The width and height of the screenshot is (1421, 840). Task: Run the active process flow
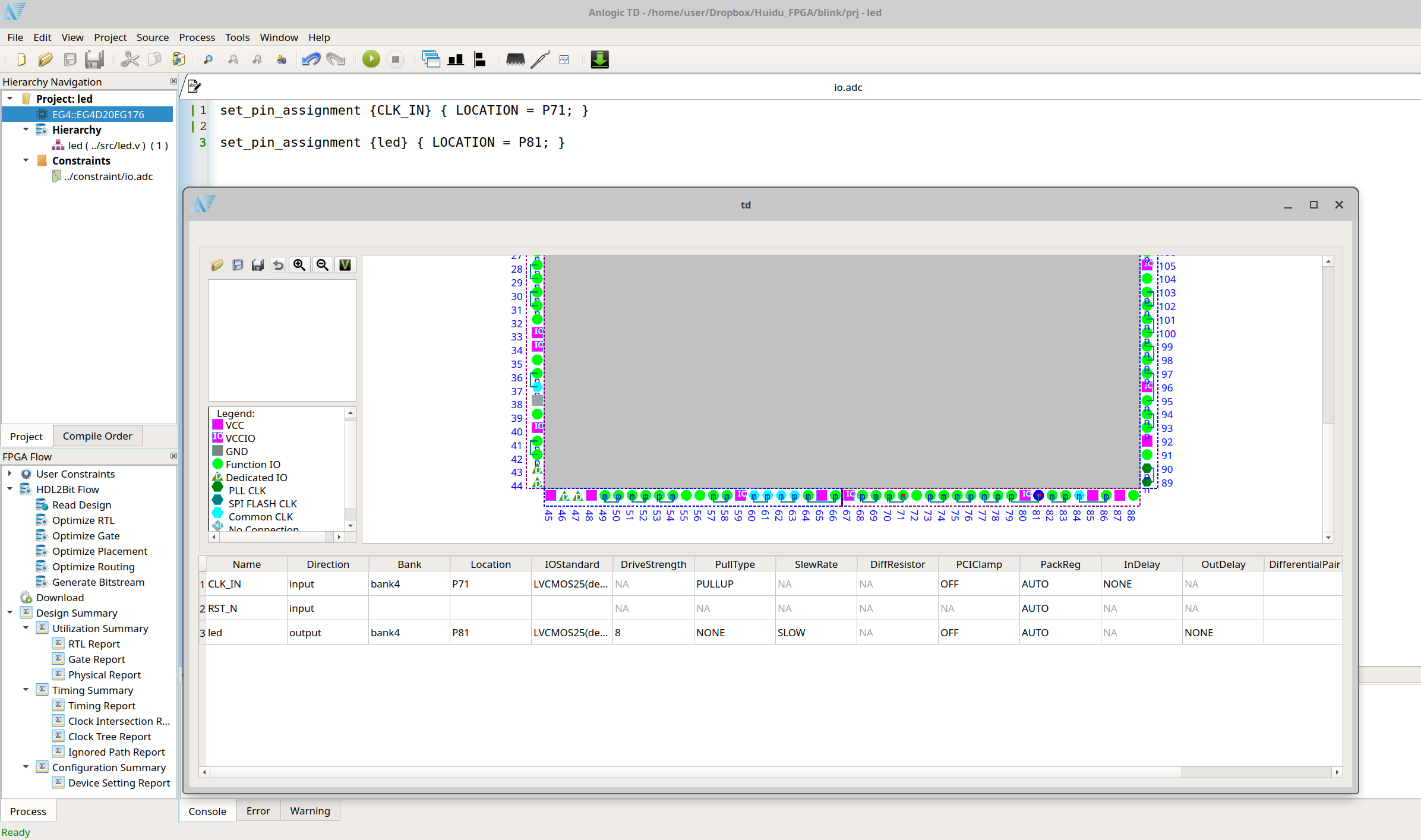(370, 59)
